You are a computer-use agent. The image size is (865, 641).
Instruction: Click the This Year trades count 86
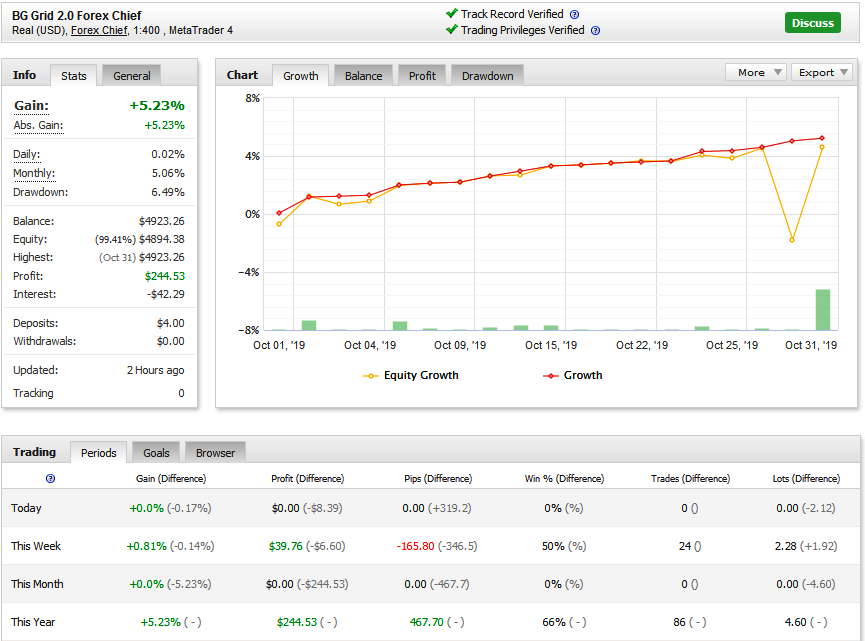679,622
